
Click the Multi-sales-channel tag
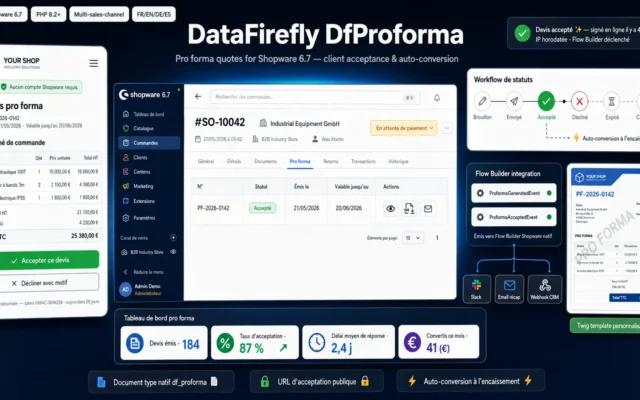pyautogui.click(x=99, y=14)
